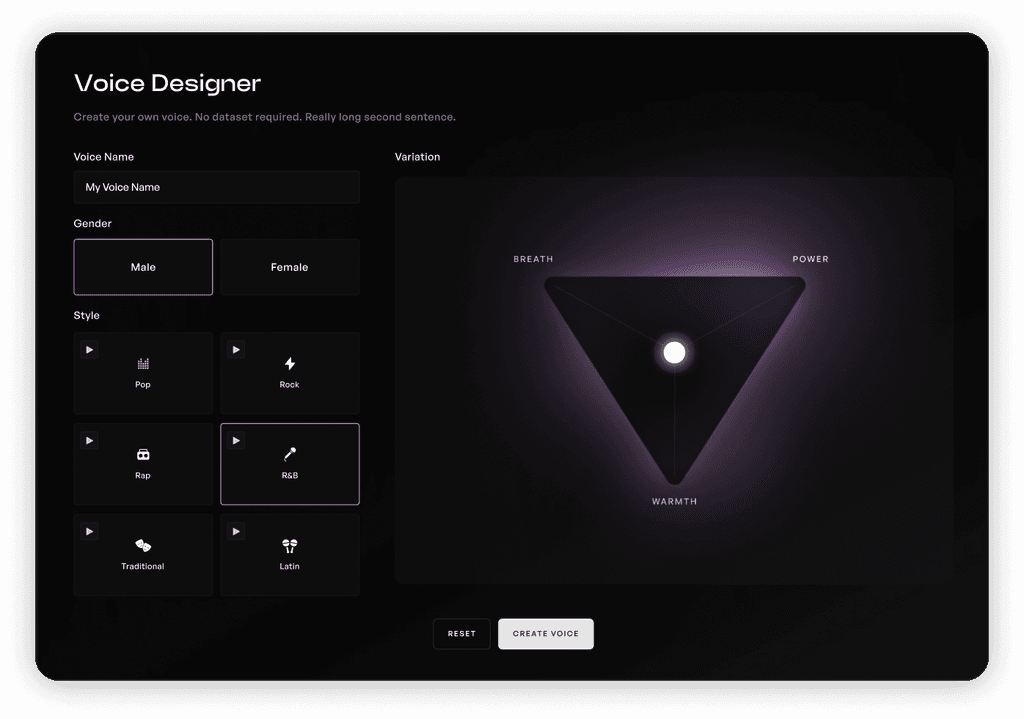Click the Voice Name input field
The width and height of the screenshot is (1024, 719).
(216, 187)
